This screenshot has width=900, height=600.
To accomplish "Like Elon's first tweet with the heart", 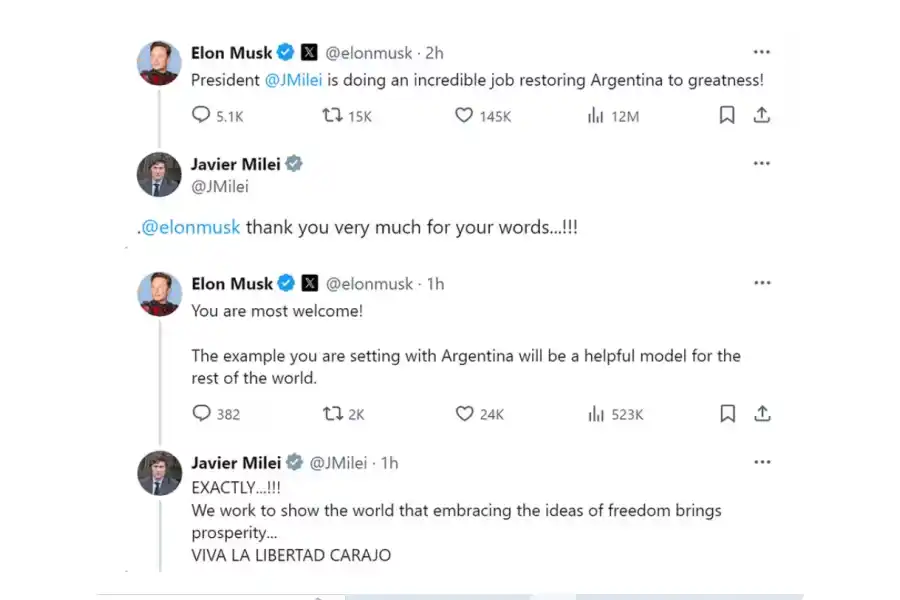I will pos(464,116).
